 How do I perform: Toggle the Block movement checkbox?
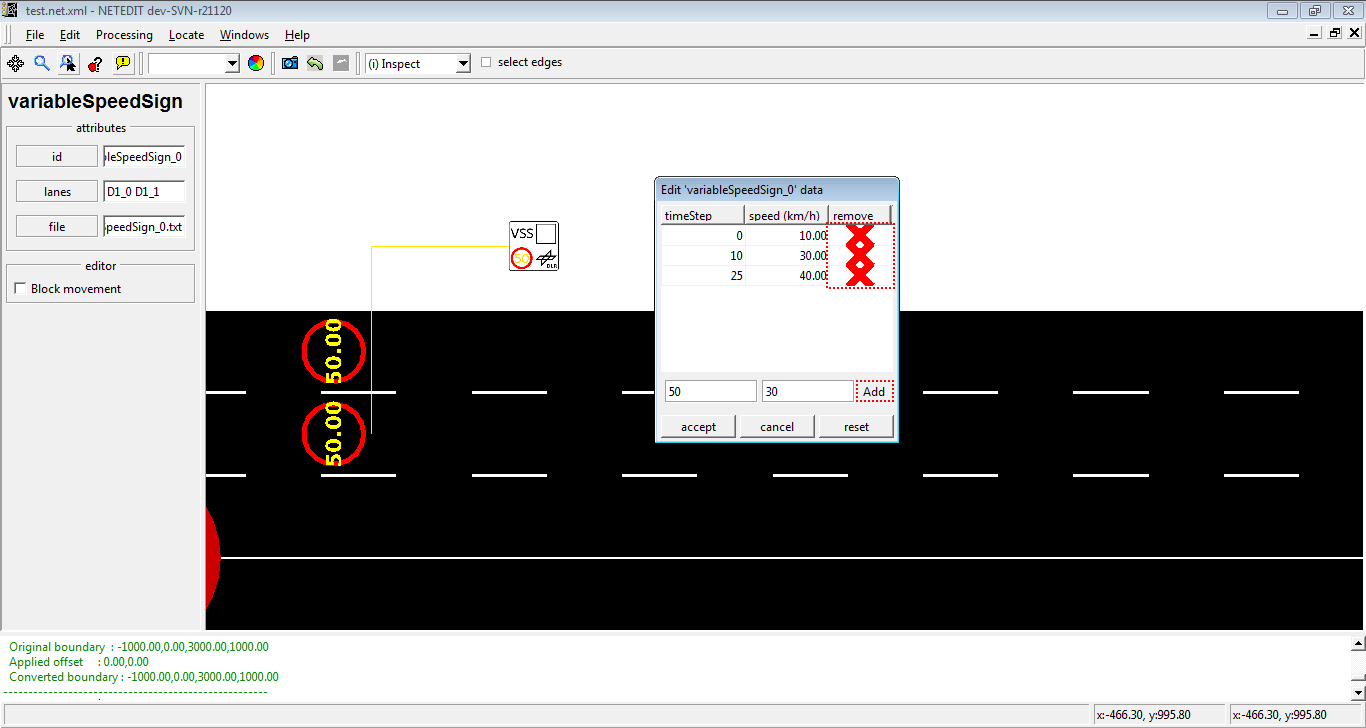click(x=20, y=289)
